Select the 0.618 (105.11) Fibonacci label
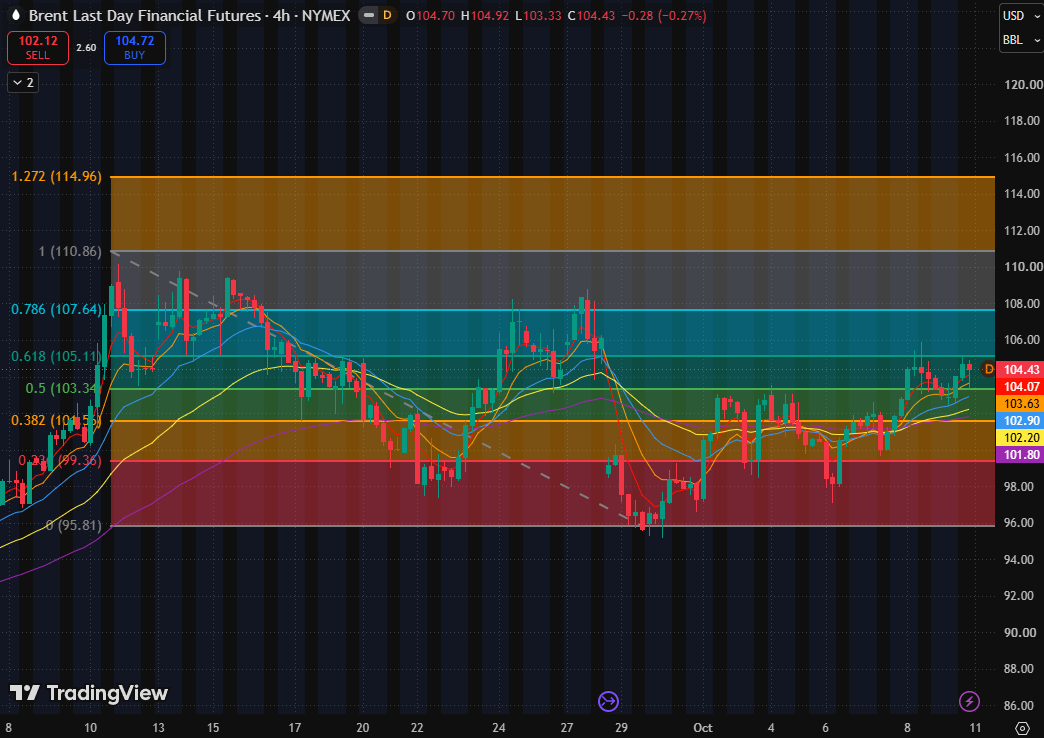This screenshot has width=1044, height=738. tap(57, 356)
